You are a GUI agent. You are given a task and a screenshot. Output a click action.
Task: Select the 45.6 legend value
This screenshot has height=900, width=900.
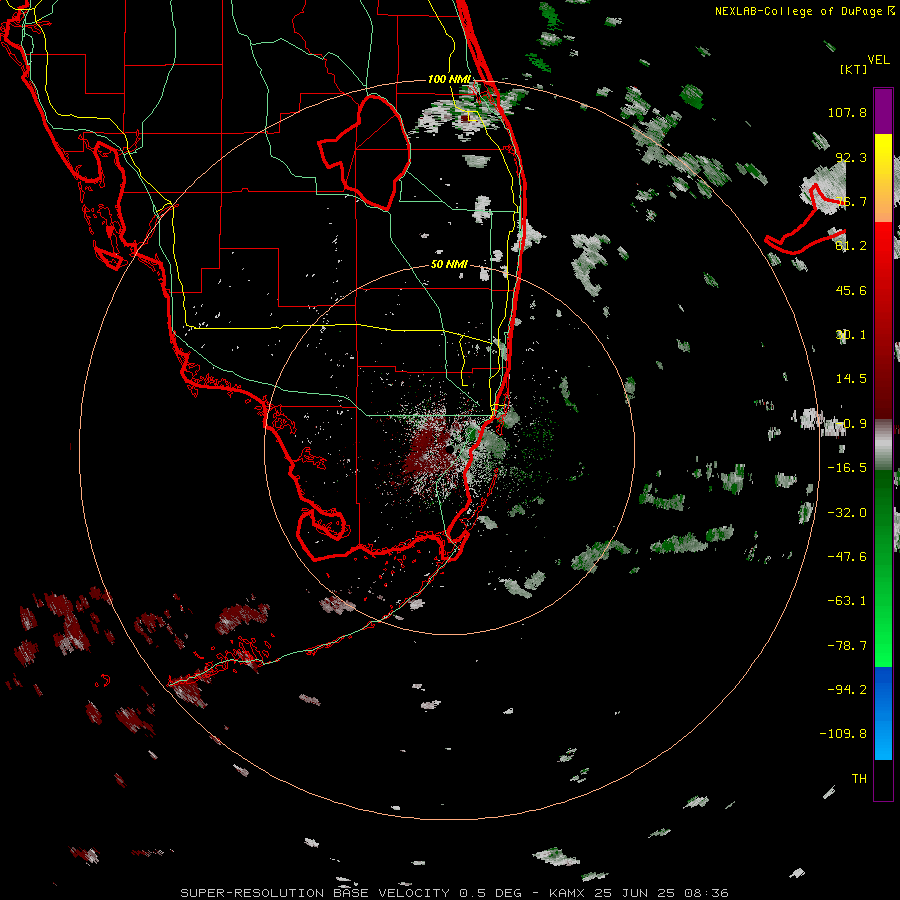(x=851, y=290)
